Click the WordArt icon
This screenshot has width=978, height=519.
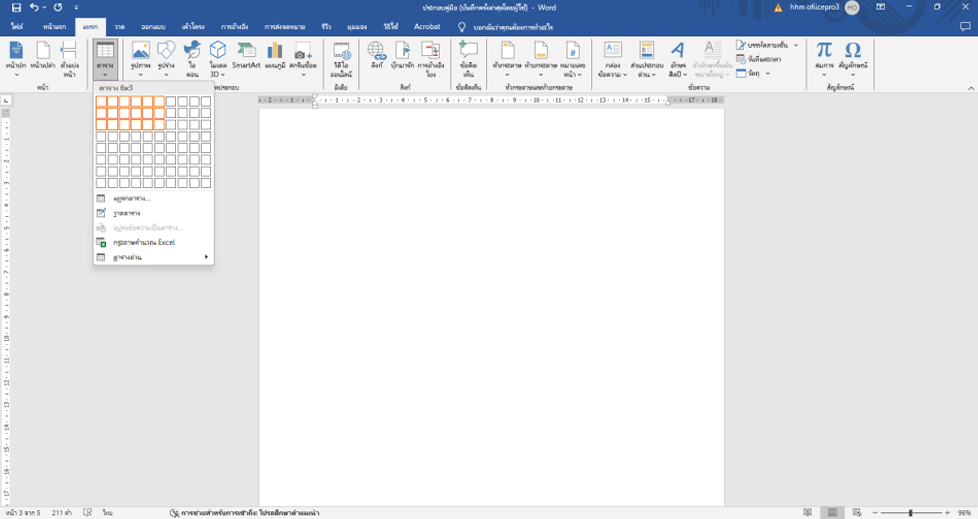(677, 56)
